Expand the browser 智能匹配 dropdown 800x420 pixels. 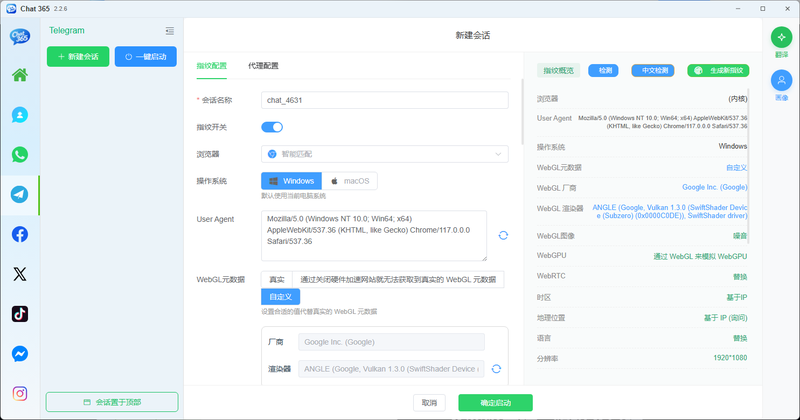tap(385, 154)
